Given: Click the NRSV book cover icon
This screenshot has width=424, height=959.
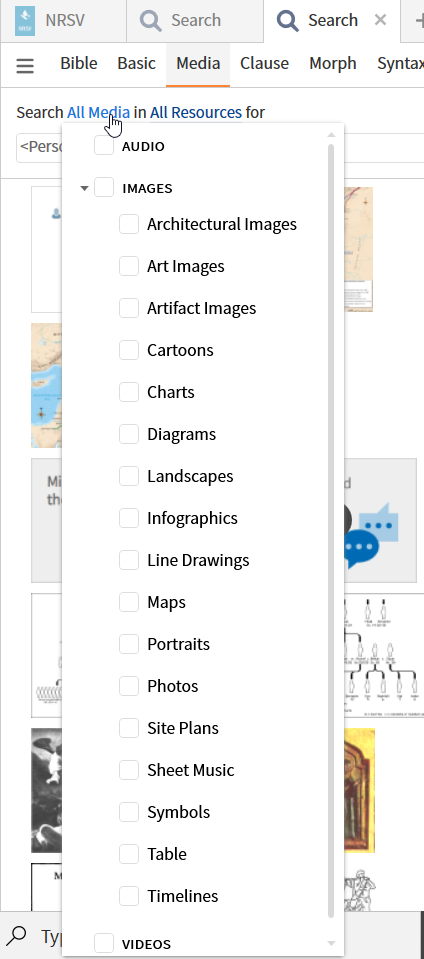Looking at the screenshot, I should point(24,20).
